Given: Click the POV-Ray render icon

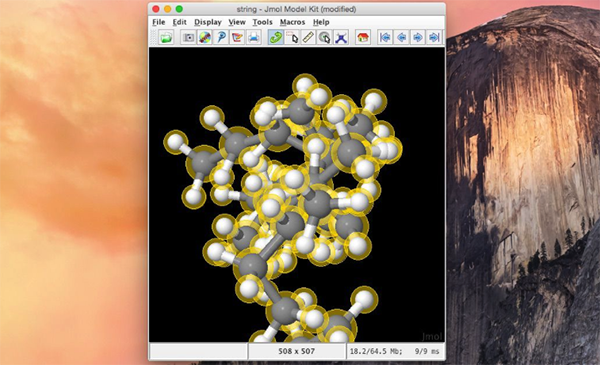Looking at the screenshot, I should tap(221, 37).
